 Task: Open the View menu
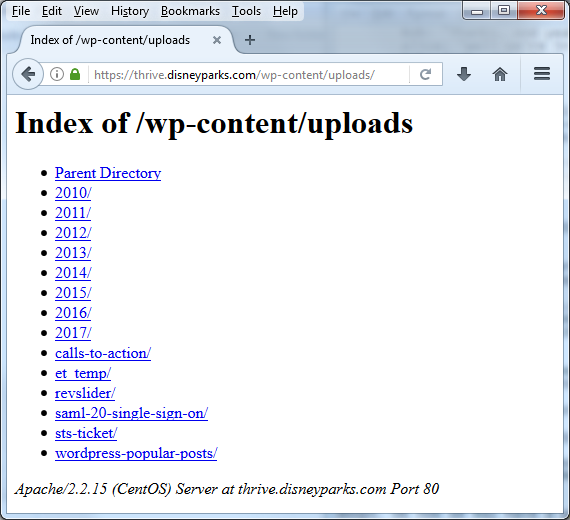[86, 11]
